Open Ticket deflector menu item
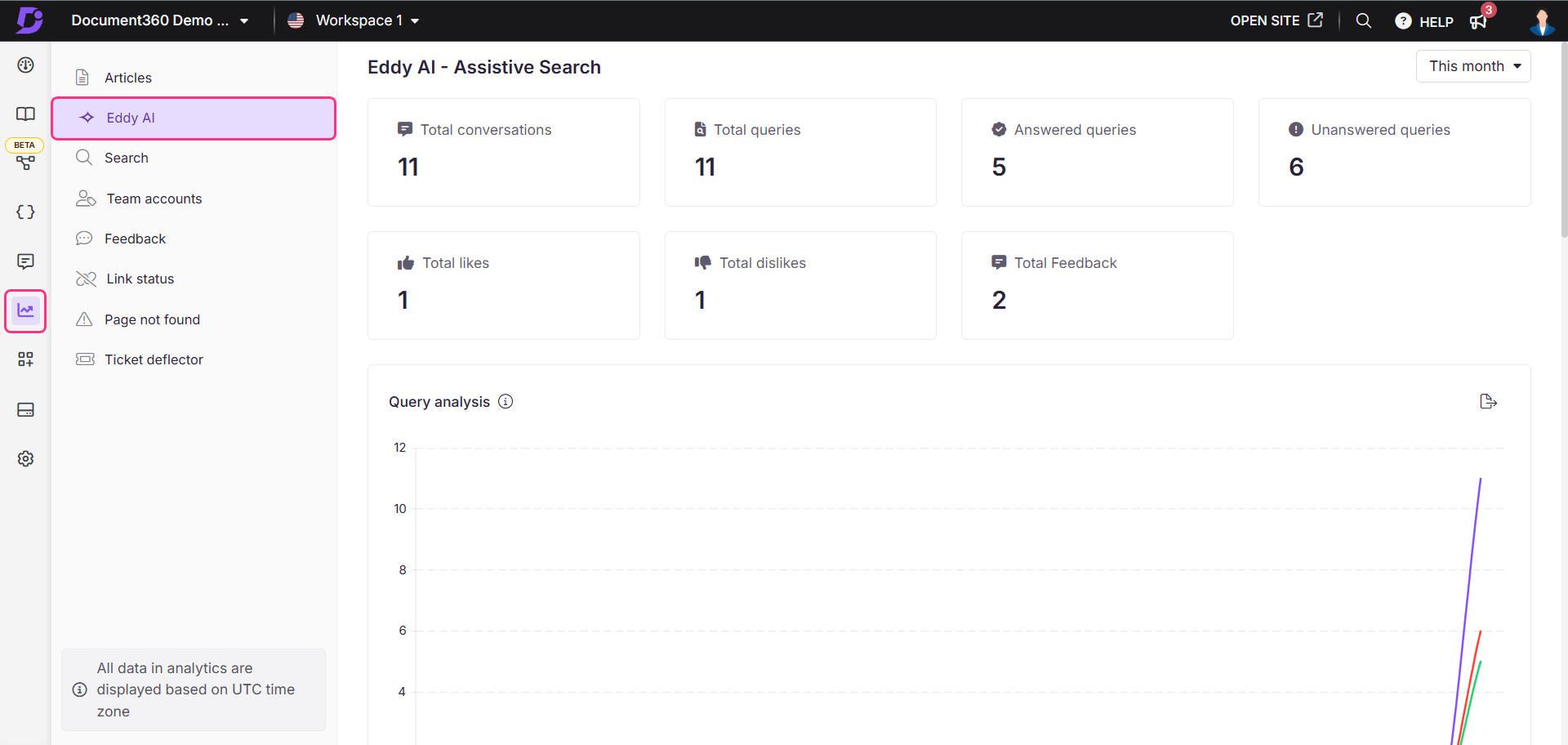 click(x=194, y=359)
